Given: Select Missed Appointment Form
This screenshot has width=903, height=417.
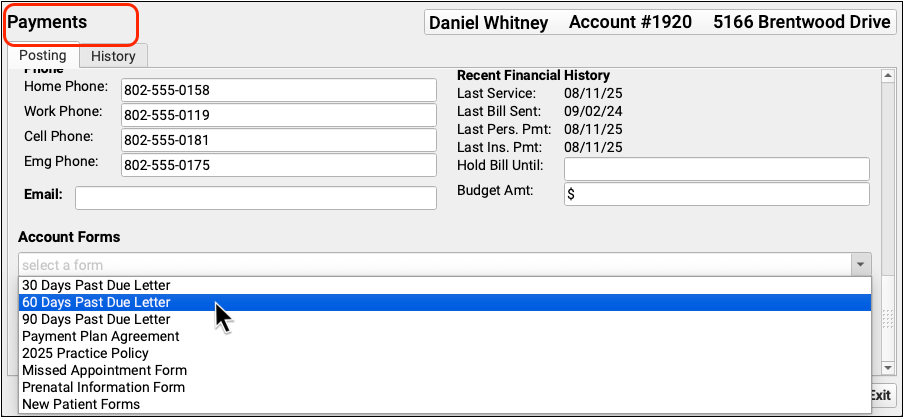Looking at the screenshot, I should 101,370.
